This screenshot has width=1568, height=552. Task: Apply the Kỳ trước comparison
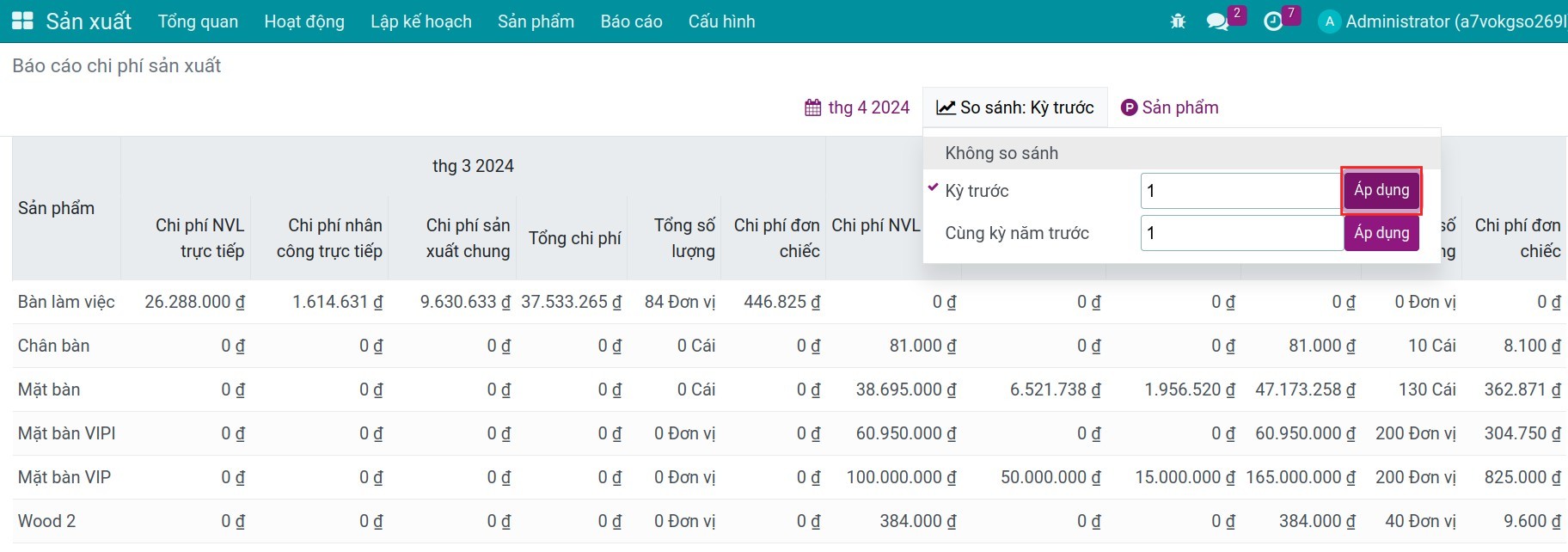pyautogui.click(x=1381, y=190)
